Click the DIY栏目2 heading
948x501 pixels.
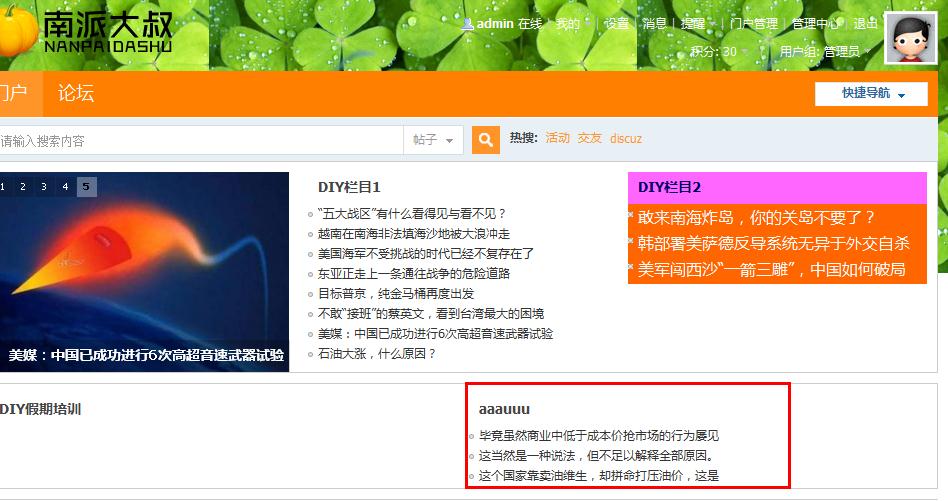point(669,187)
